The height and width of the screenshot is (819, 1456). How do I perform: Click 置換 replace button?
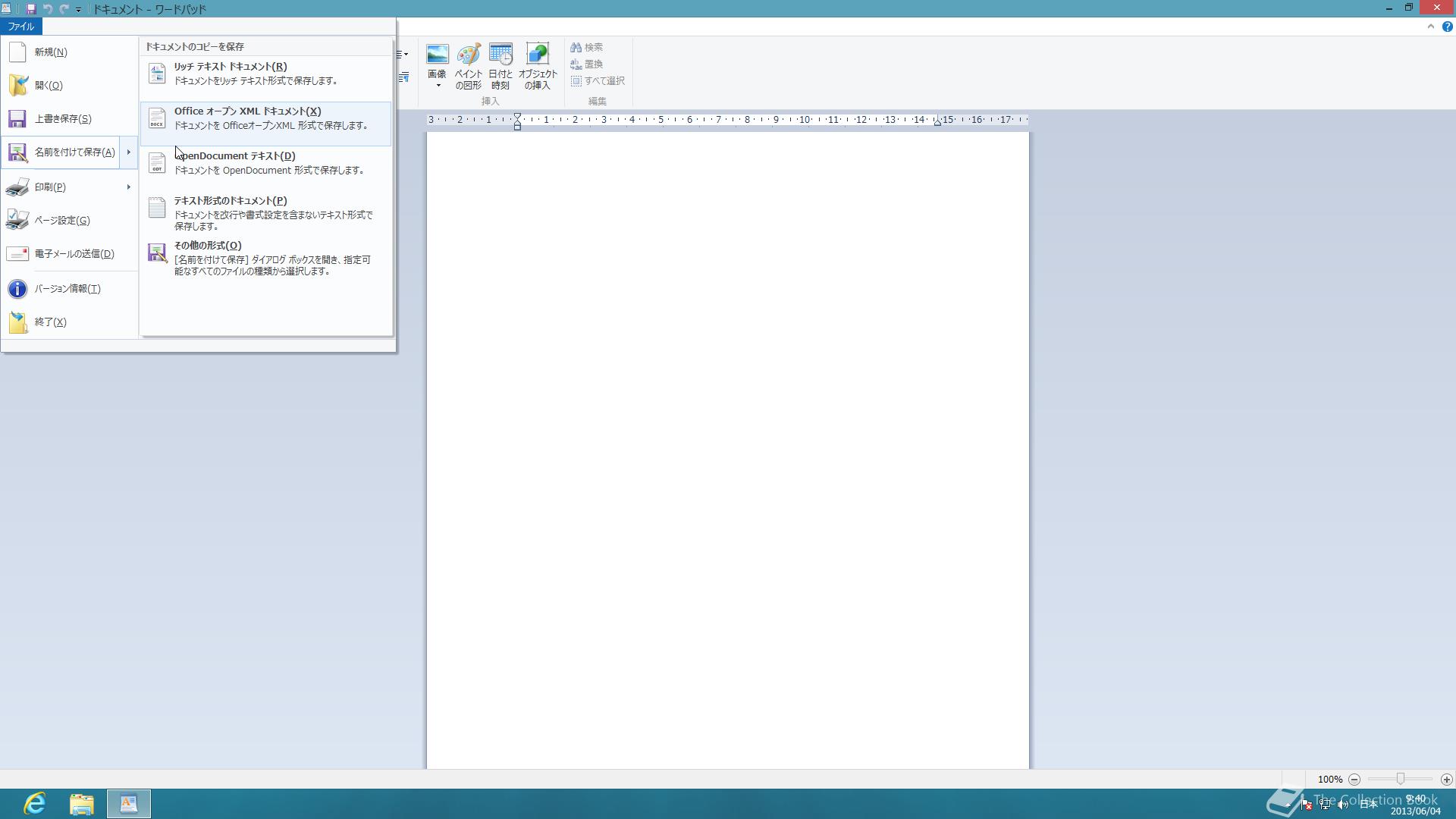click(x=587, y=64)
